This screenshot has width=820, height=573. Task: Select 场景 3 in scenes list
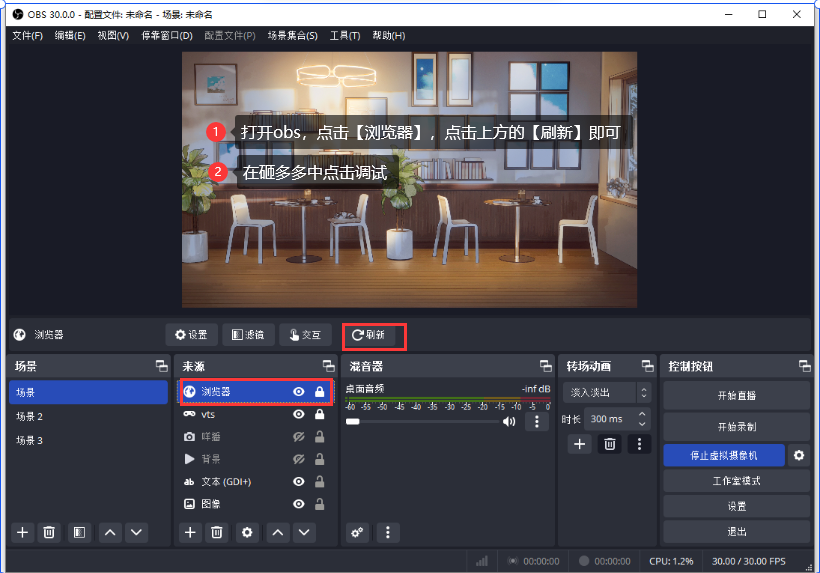[88, 441]
